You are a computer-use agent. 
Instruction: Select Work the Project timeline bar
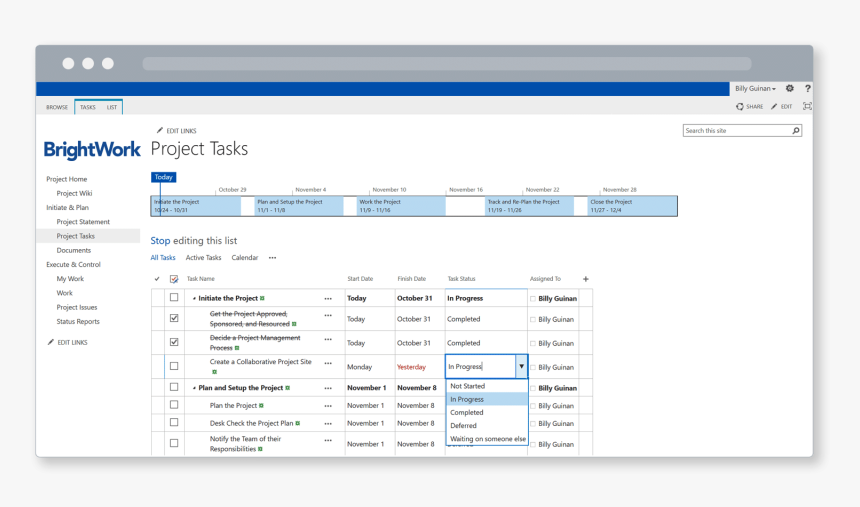[x=401, y=206]
